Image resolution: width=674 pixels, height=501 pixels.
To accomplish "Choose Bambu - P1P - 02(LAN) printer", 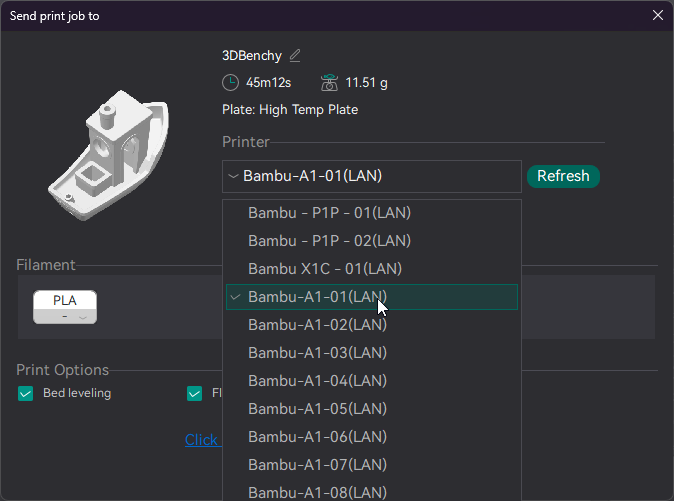I will point(372,241).
